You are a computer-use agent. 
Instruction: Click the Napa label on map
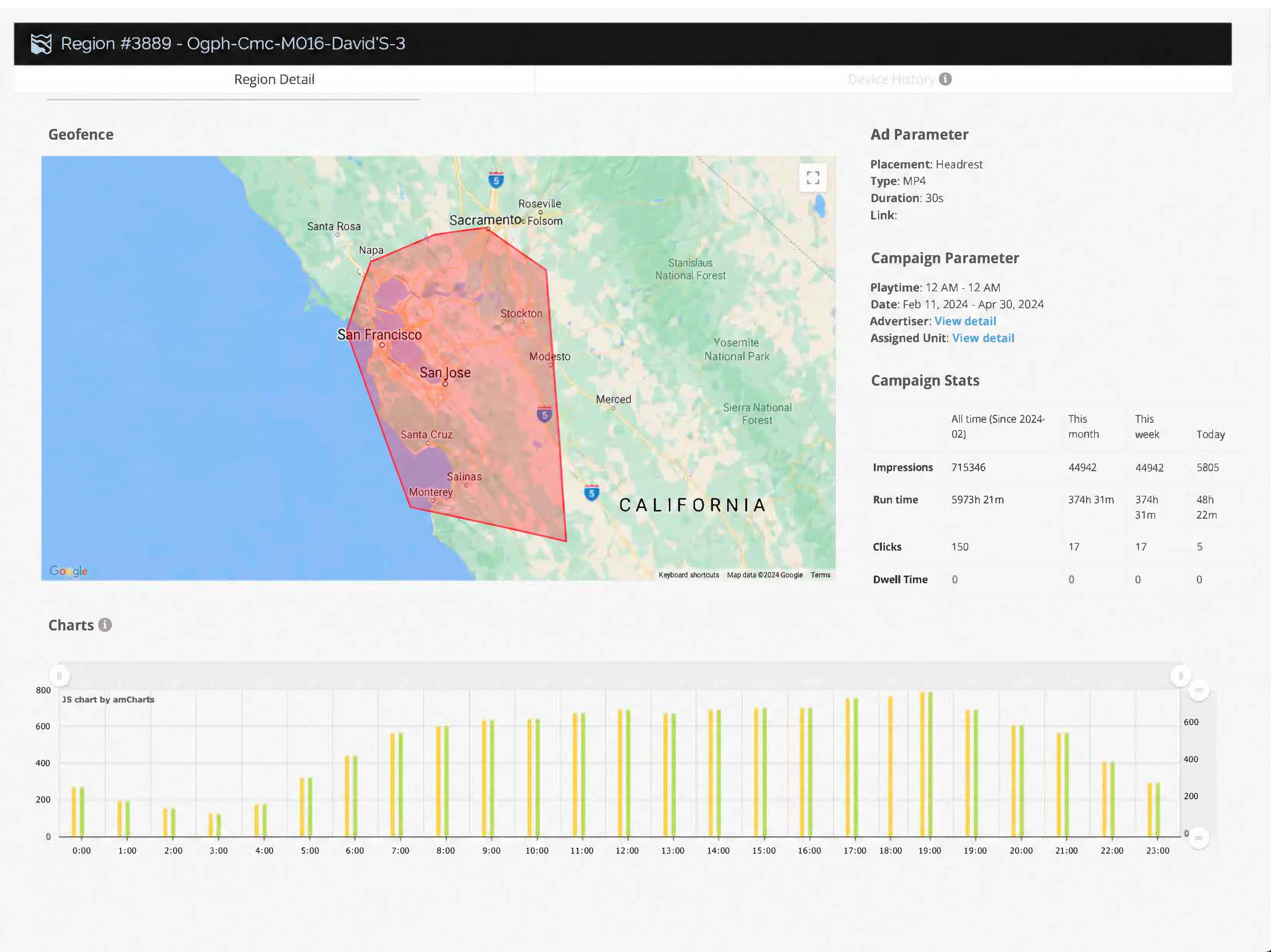(x=371, y=250)
